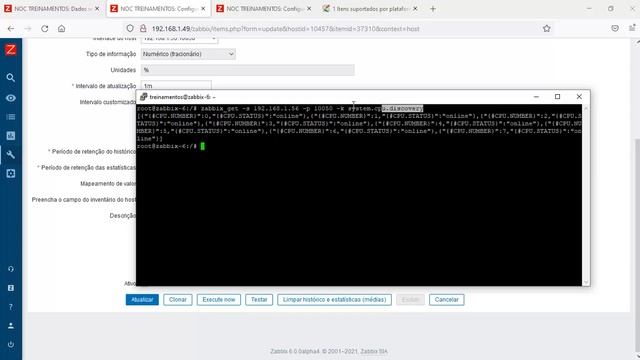The width and height of the screenshot is (640, 360).
Task: Open Administration gear icon in sidebar
Action: coord(11,173)
